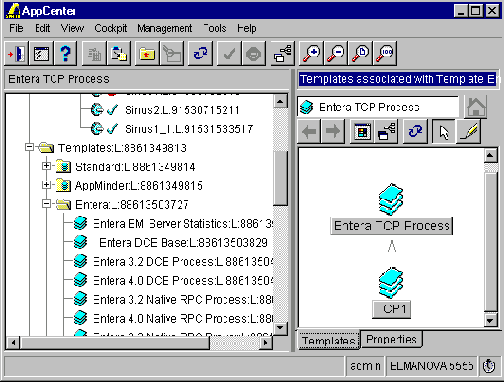
Task: Click the paste objects toolbar icon
Action: [x=119, y=53]
